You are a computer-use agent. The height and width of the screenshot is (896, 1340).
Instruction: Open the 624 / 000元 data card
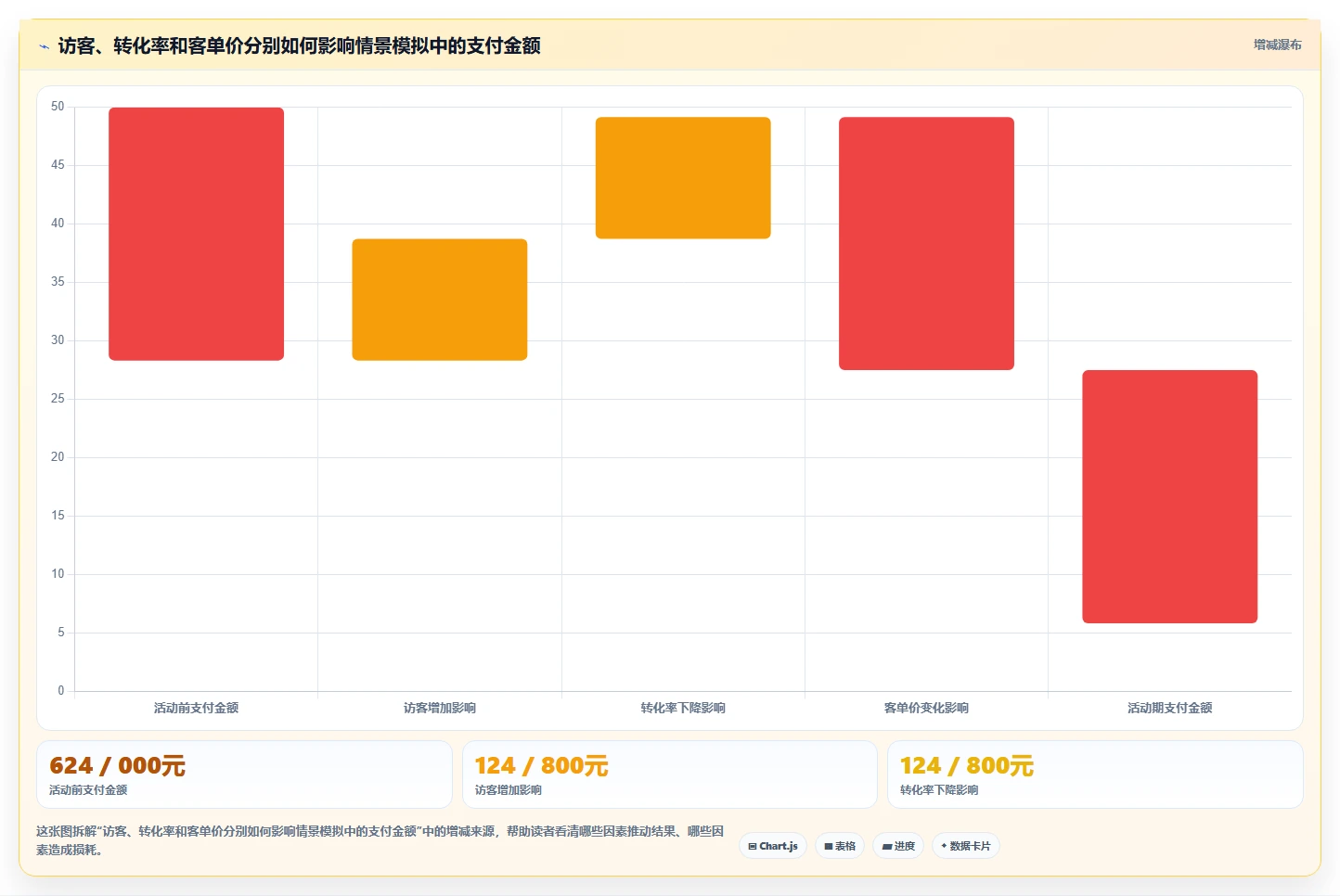[x=244, y=774]
